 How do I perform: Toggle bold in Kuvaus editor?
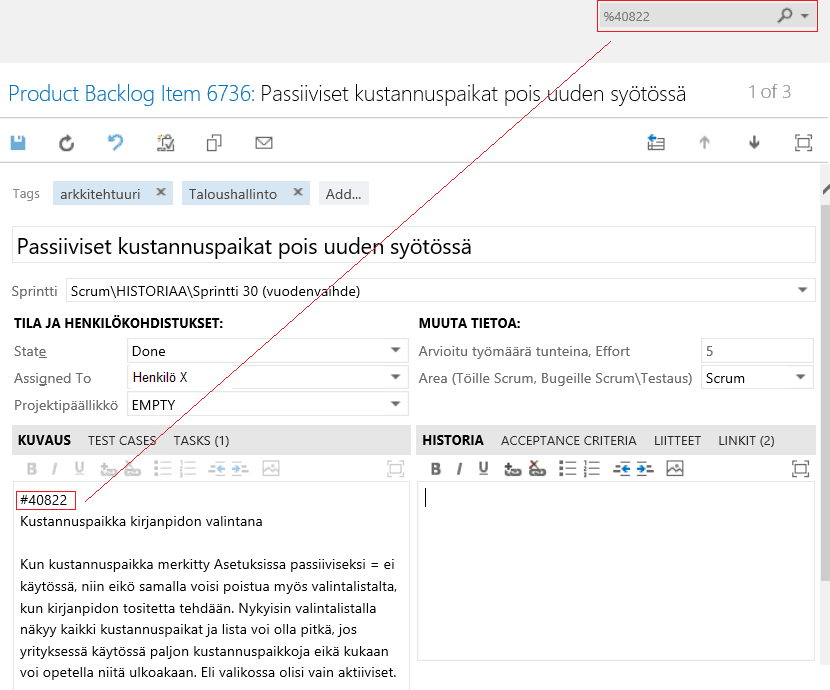pos(31,469)
